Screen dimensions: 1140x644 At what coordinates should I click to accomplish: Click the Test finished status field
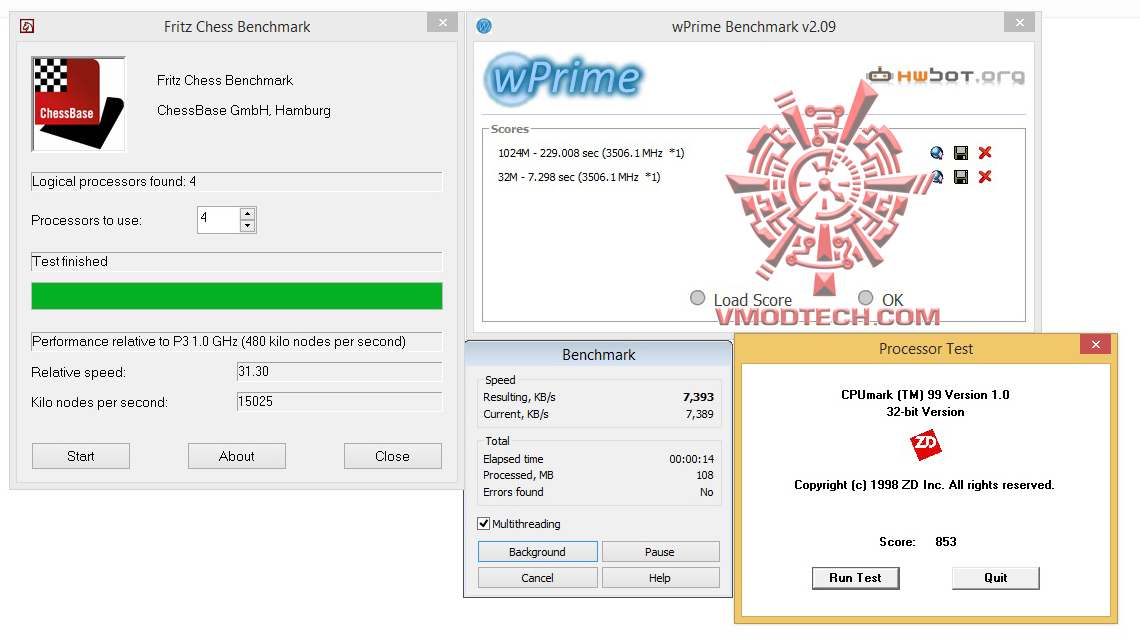coord(237,262)
